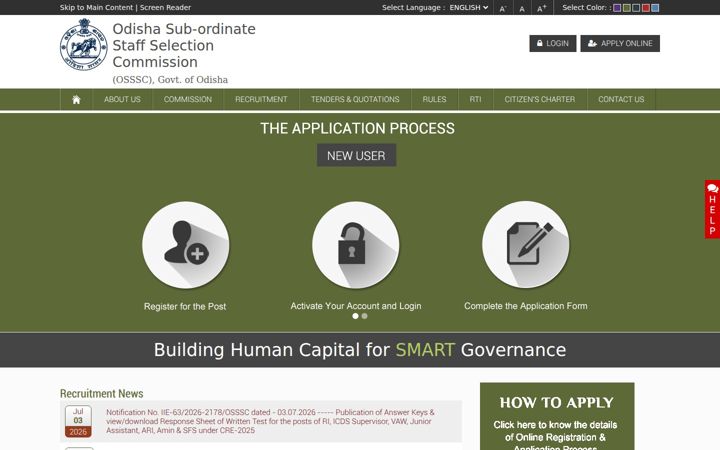720x450 pixels.
Task: Click the Activate Your Account padlock icon
Action: (355, 245)
